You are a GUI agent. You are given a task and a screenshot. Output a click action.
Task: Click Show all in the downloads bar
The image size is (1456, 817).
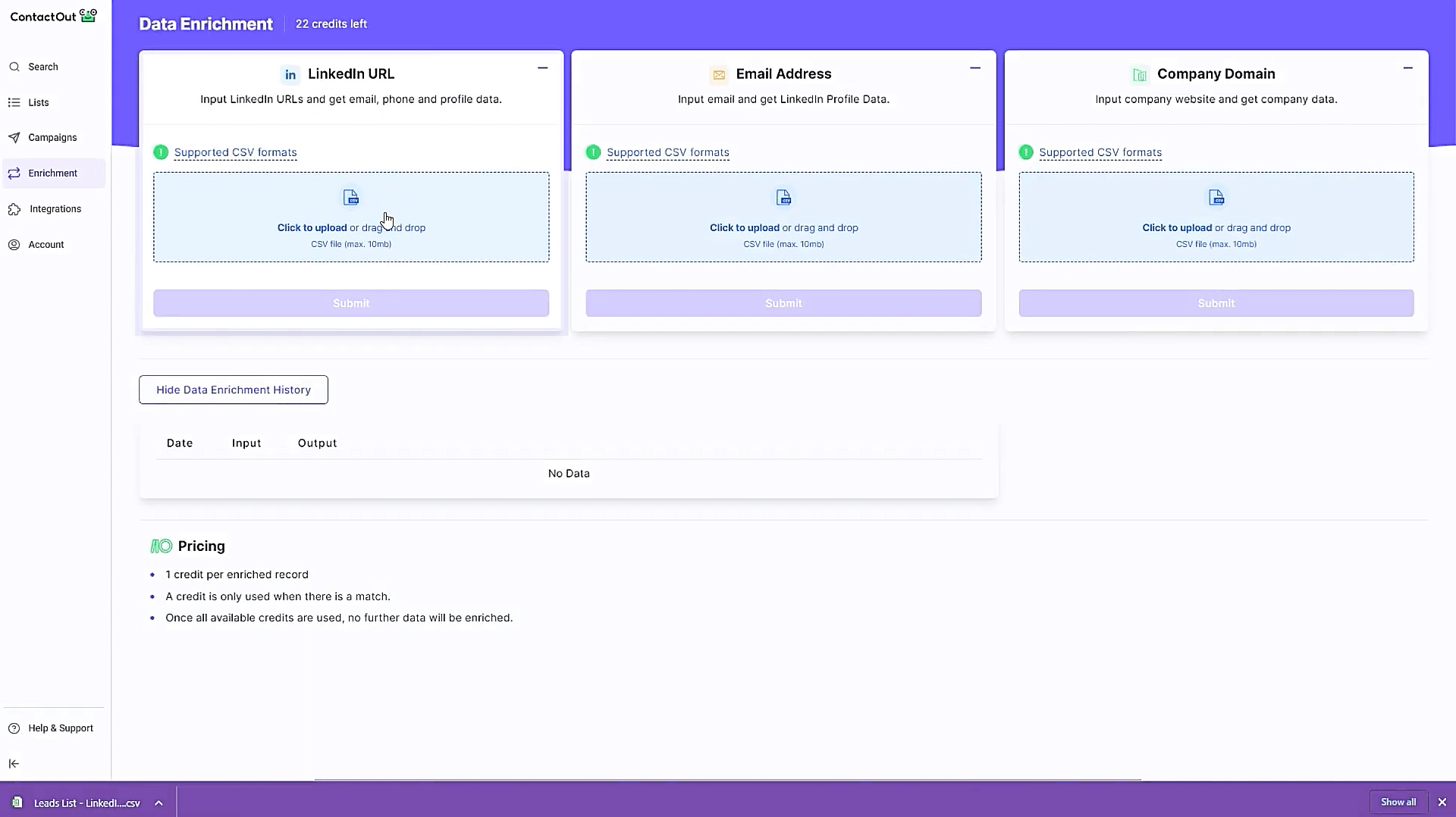coord(1398,802)
